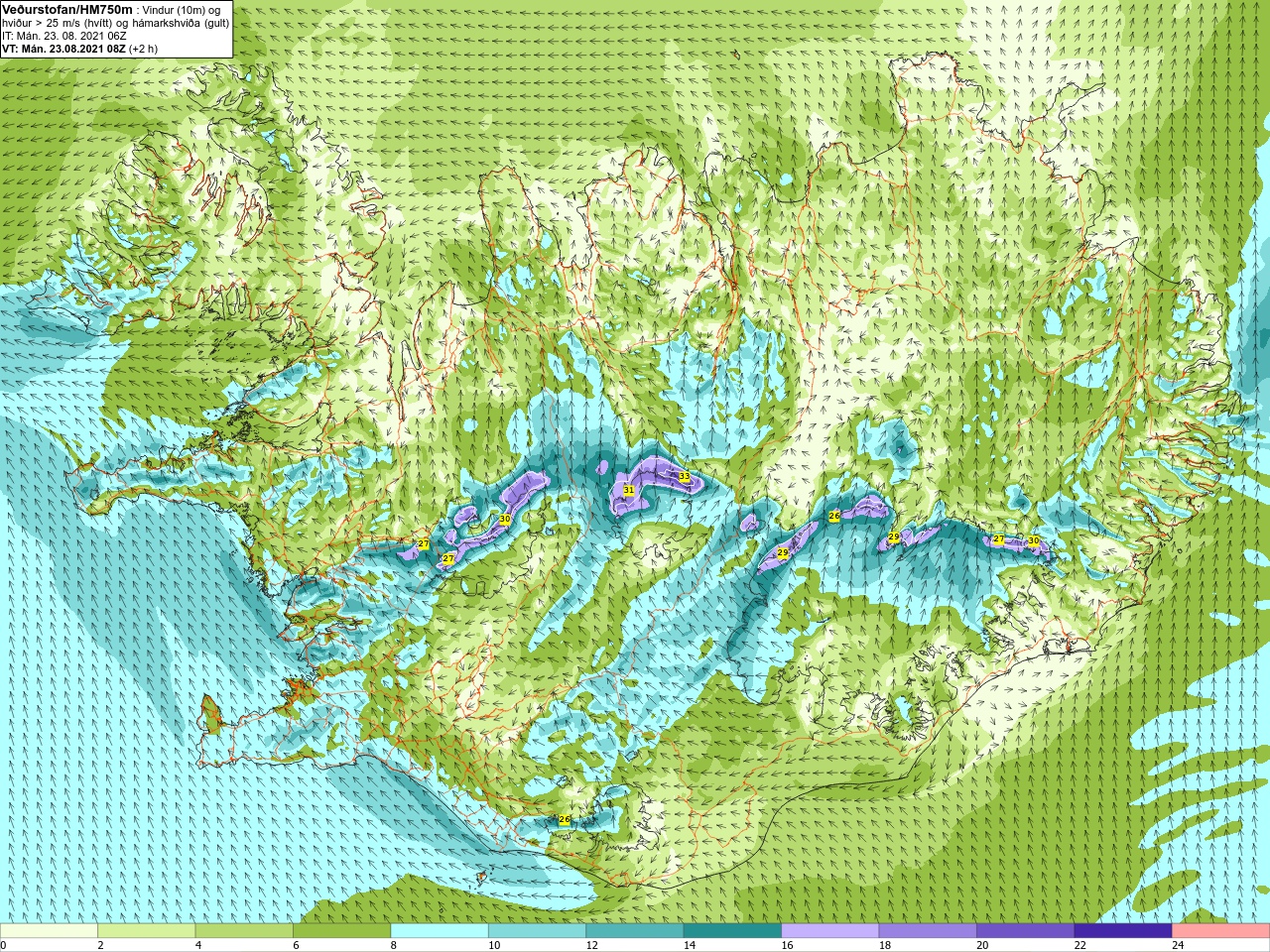
Task: Click the dark green 6–8 m/s legend swatch
Action: point(341,931)
